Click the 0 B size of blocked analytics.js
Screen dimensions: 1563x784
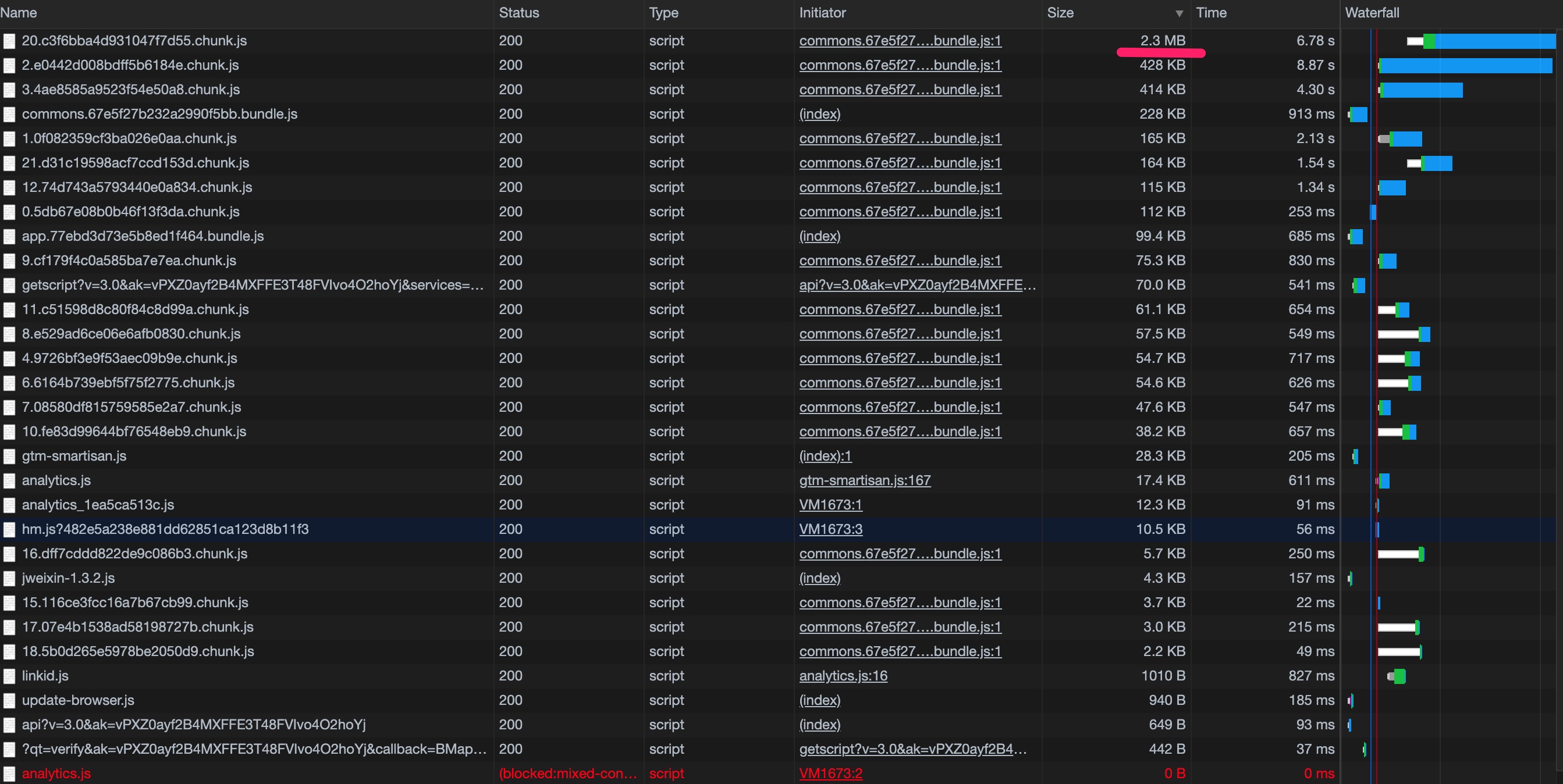(x=1174, y=773)
